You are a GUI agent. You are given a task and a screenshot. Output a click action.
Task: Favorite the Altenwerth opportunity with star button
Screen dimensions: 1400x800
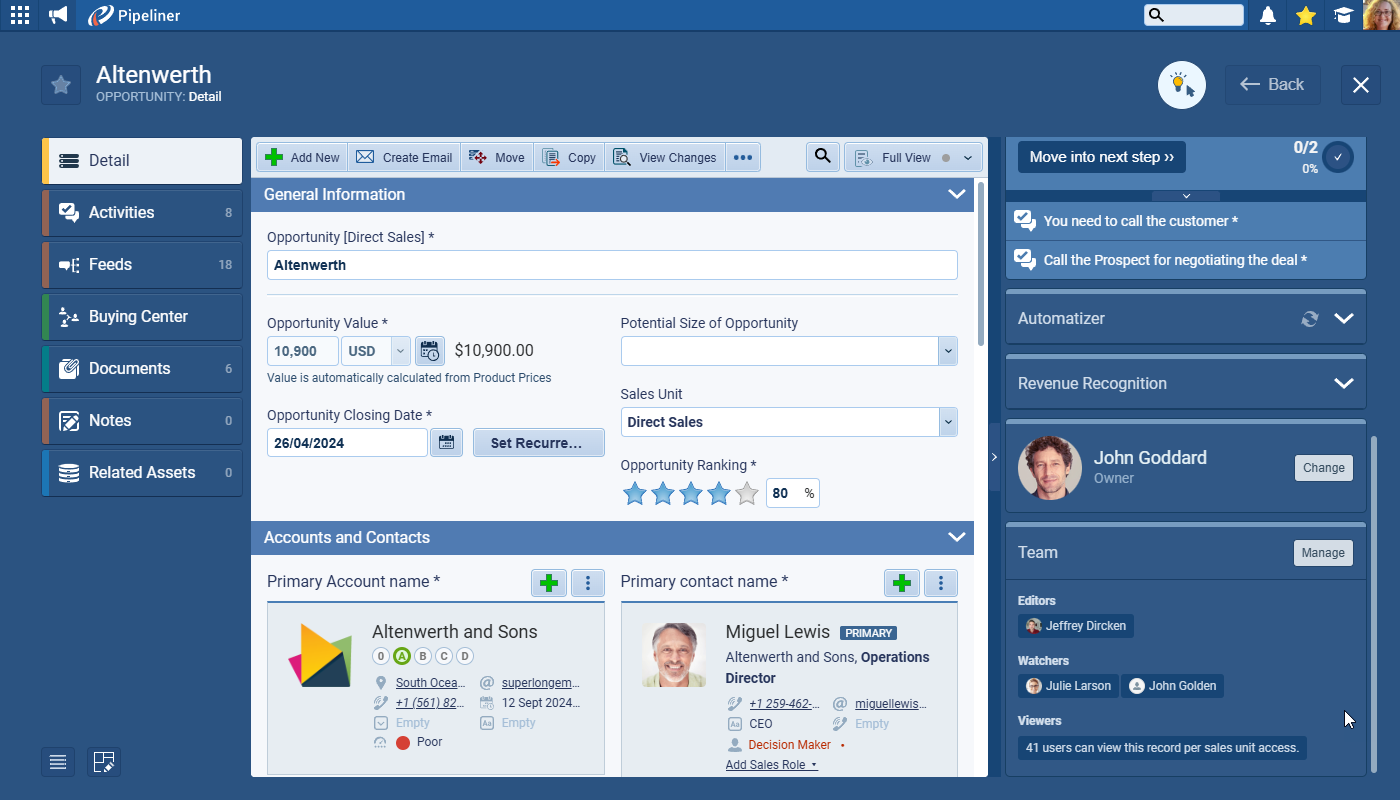tap(61, 85)
